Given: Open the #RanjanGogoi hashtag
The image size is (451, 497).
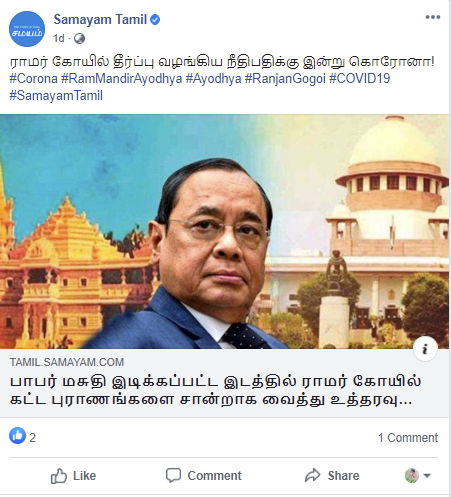Looking at the screenshot, I should click(x=285, y=79).
